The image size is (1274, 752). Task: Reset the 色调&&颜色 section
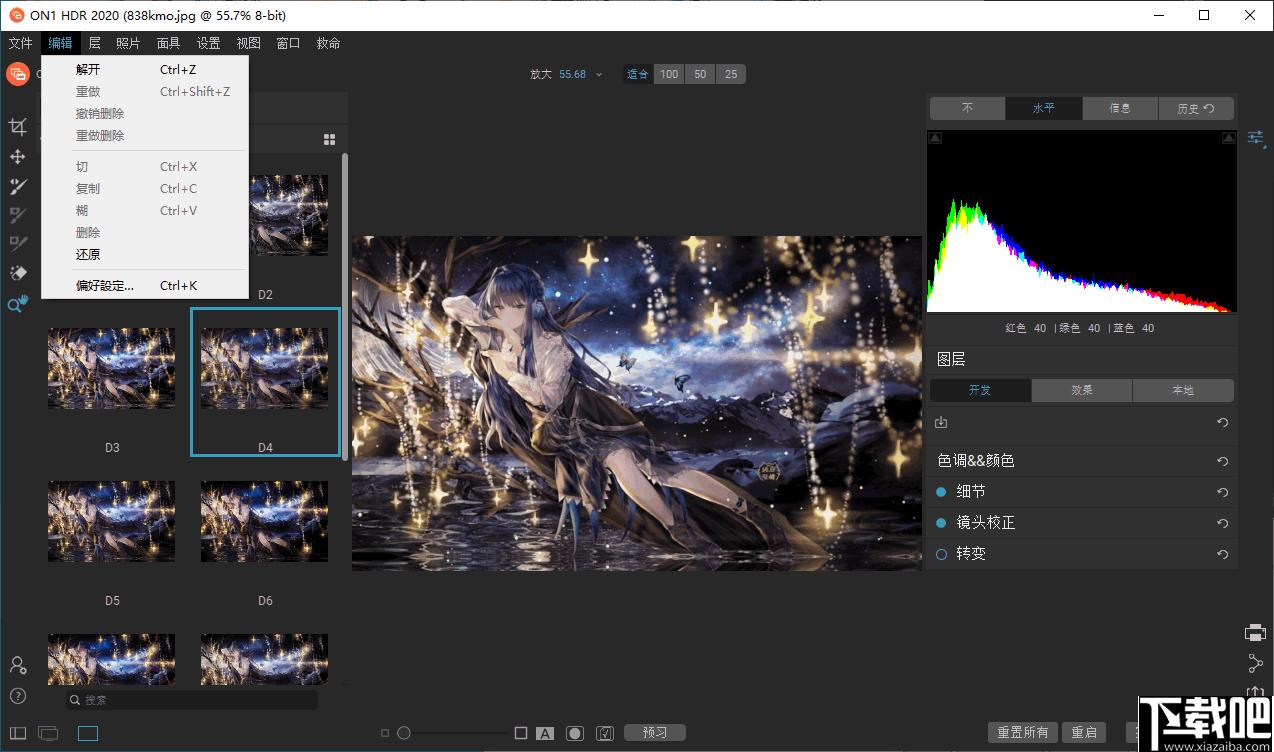pos(1222,461)
